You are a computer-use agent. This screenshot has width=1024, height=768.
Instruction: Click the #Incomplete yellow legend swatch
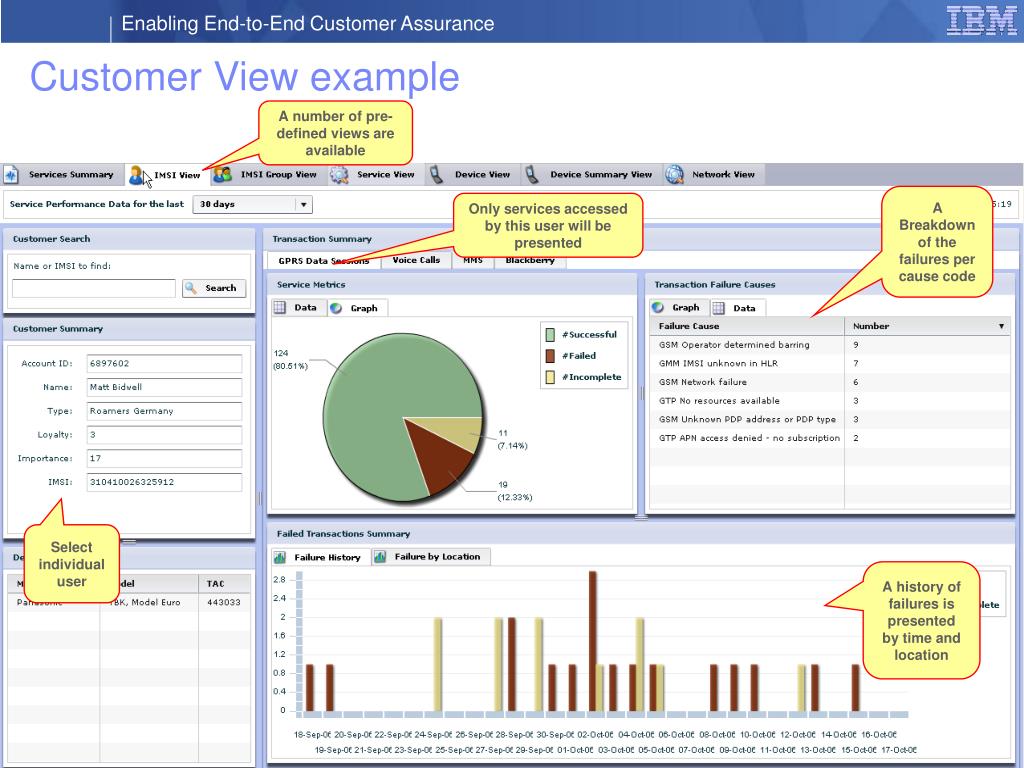pos(550,377)
